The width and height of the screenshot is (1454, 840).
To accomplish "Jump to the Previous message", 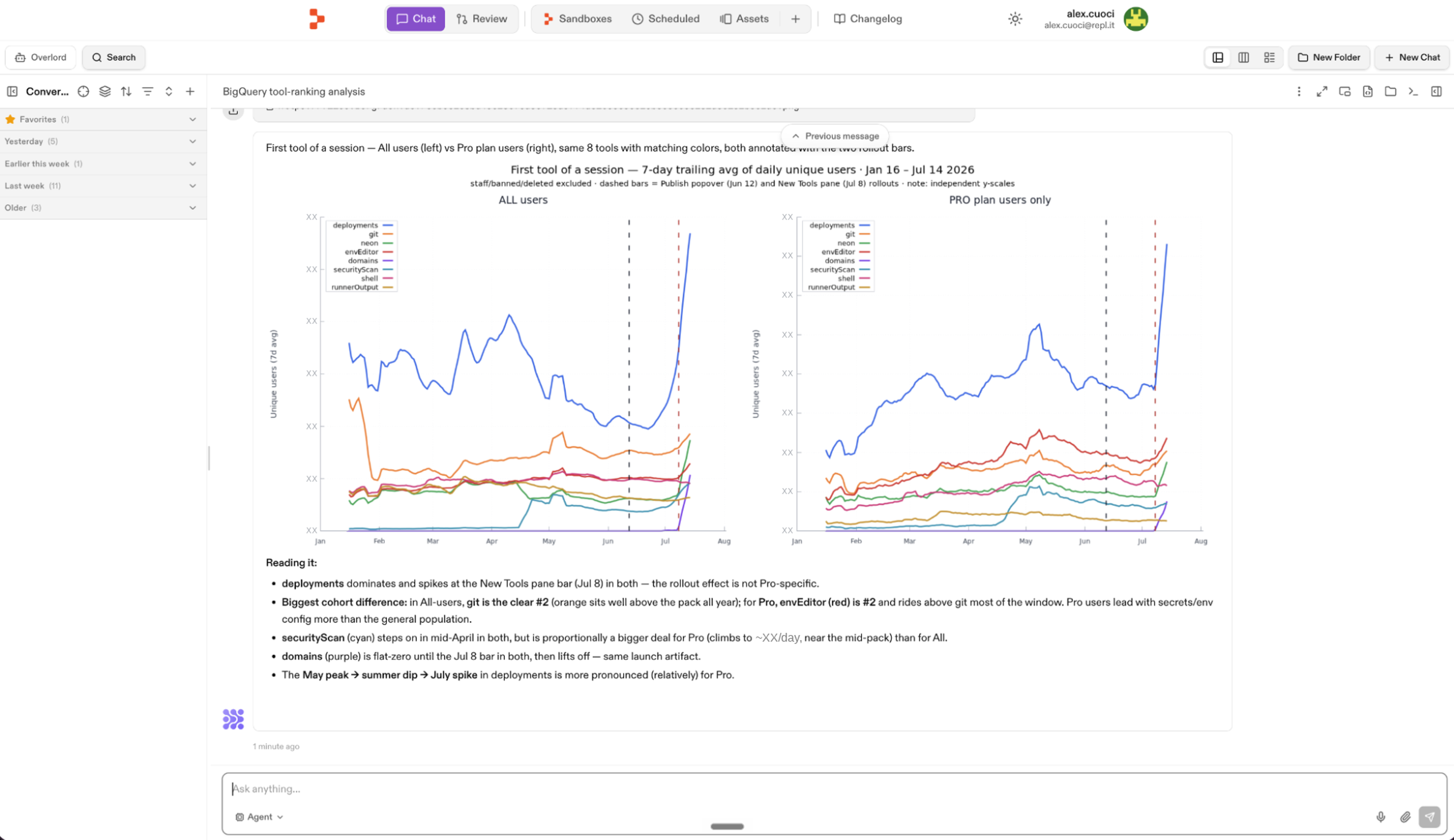I will (835, 136).
